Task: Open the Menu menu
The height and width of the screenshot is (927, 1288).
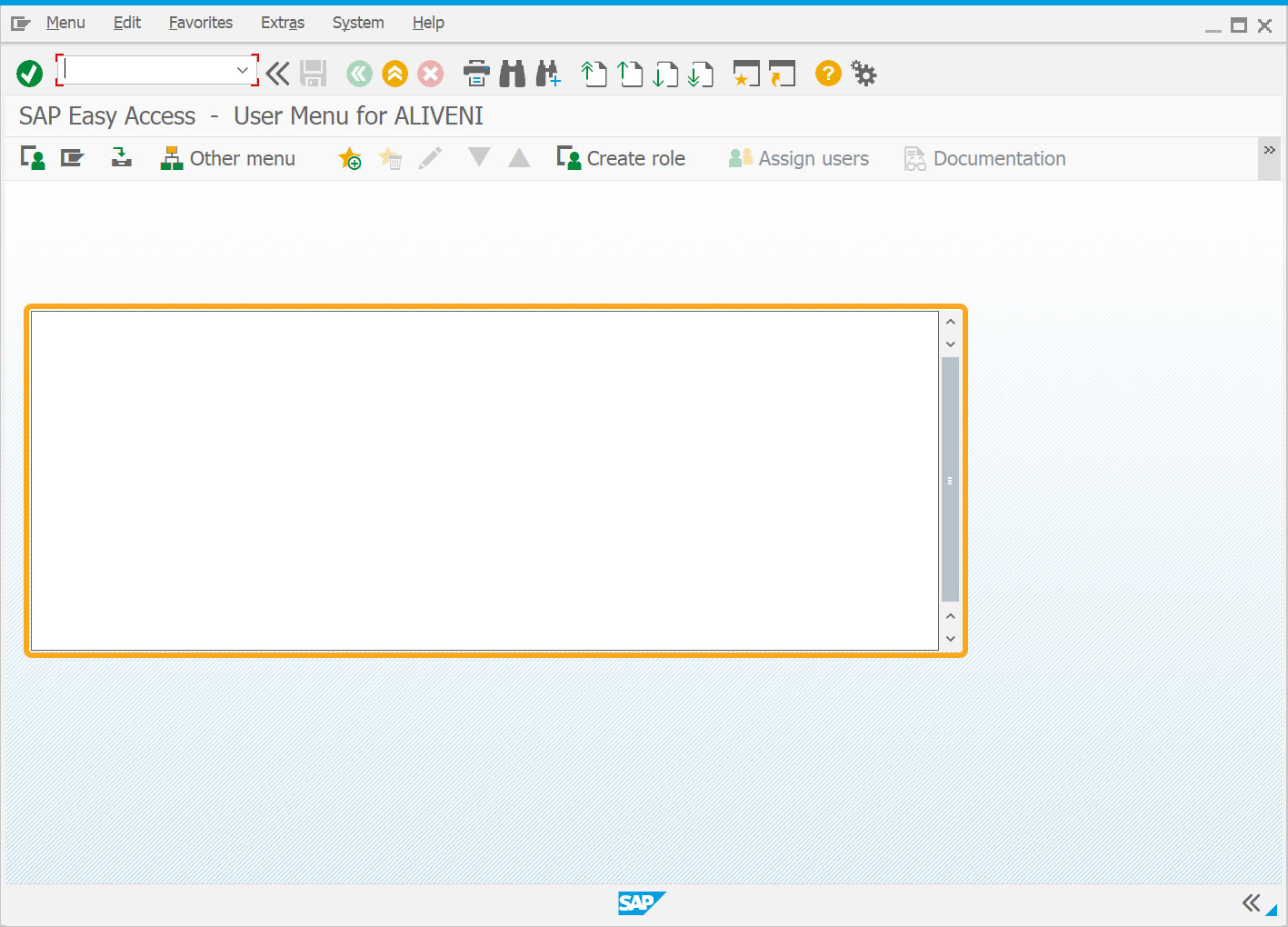Action: click(x=65, y=23)
